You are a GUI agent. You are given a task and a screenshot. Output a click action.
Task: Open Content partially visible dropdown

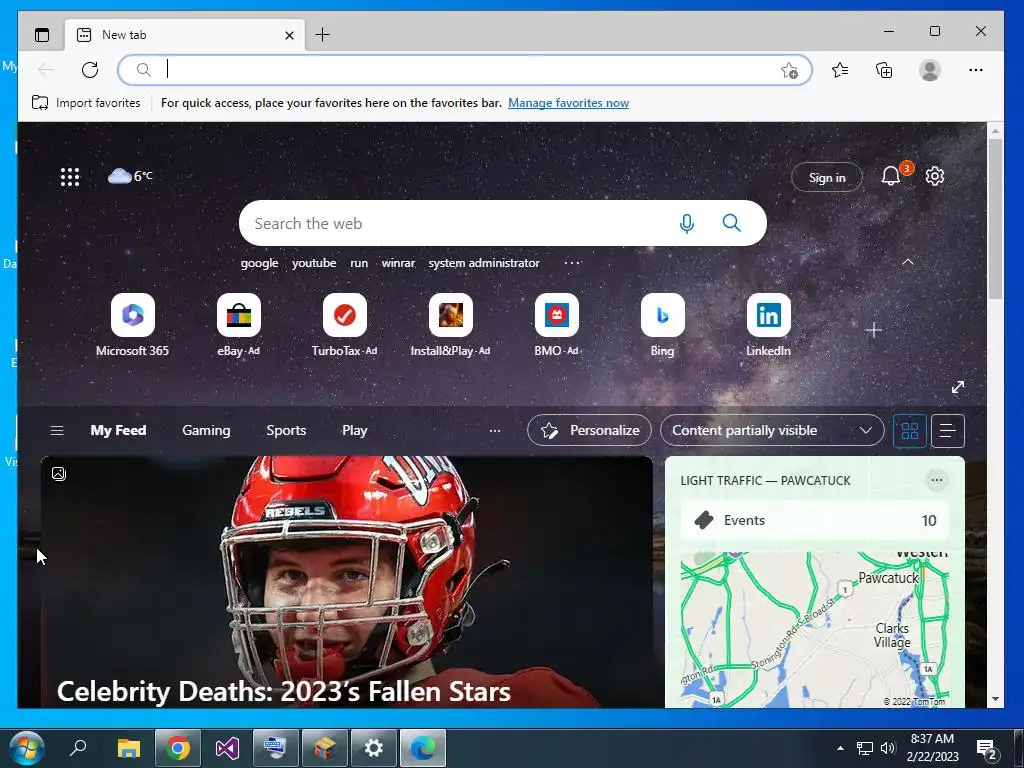(772, 430)
